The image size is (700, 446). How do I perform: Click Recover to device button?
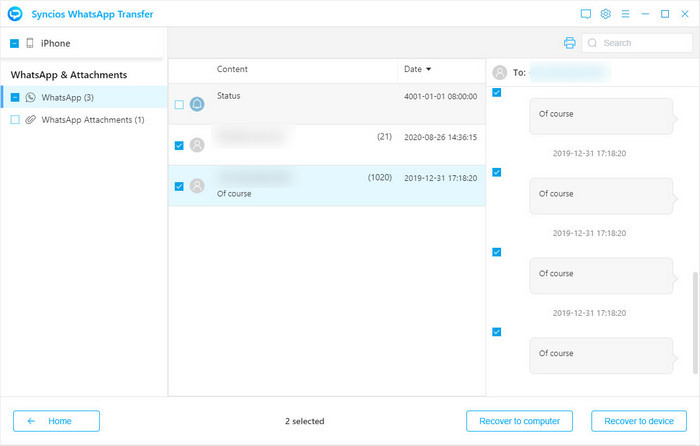pos(639,421)
